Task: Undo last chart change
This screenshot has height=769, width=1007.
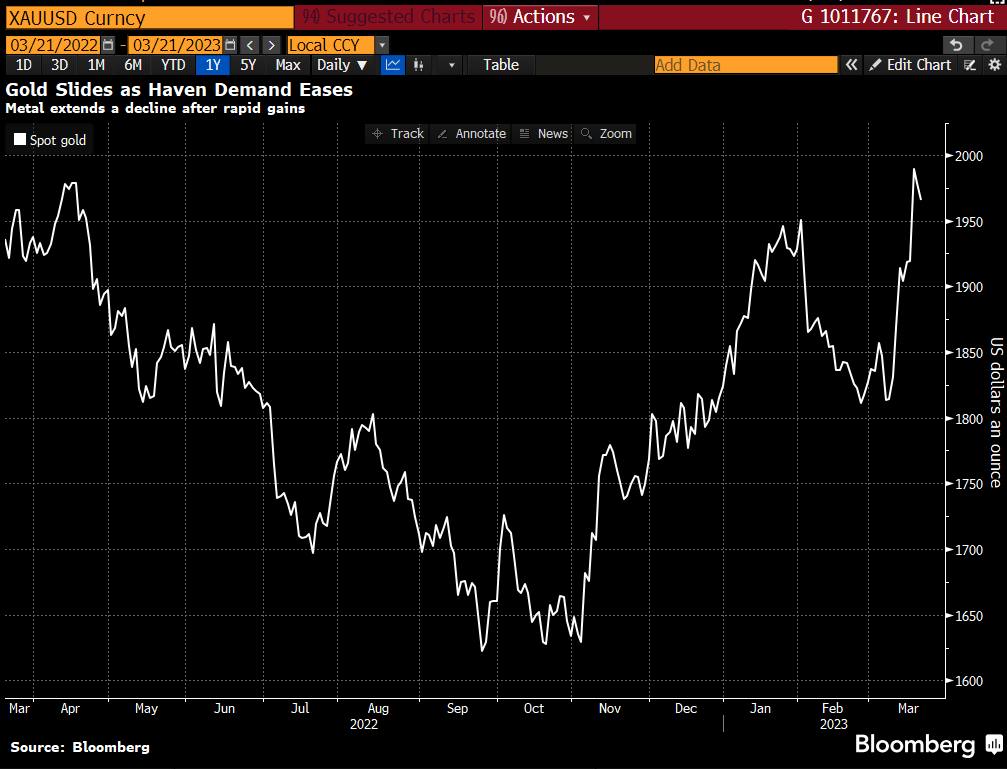Action: point(956,45)
